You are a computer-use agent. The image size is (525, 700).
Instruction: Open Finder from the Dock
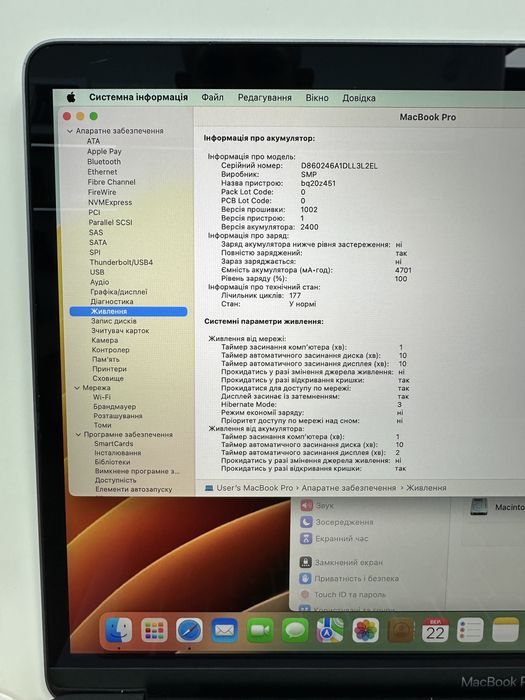[x=119, y=630]
